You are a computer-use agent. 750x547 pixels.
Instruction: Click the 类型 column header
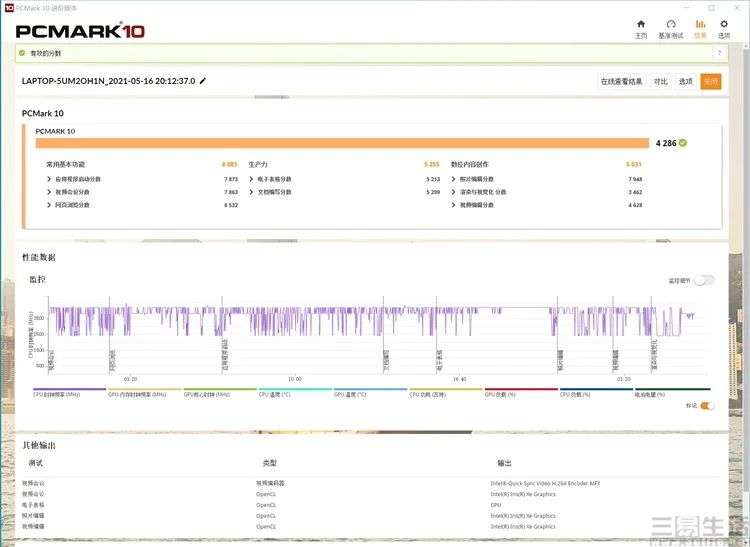[x=270, y=463]
